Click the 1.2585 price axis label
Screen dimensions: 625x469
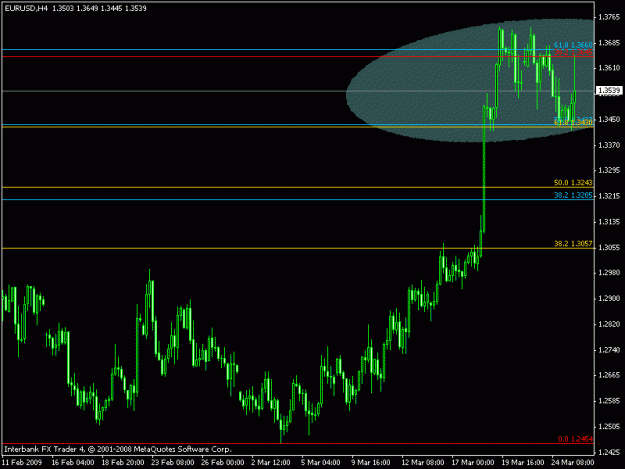[609, 401]
